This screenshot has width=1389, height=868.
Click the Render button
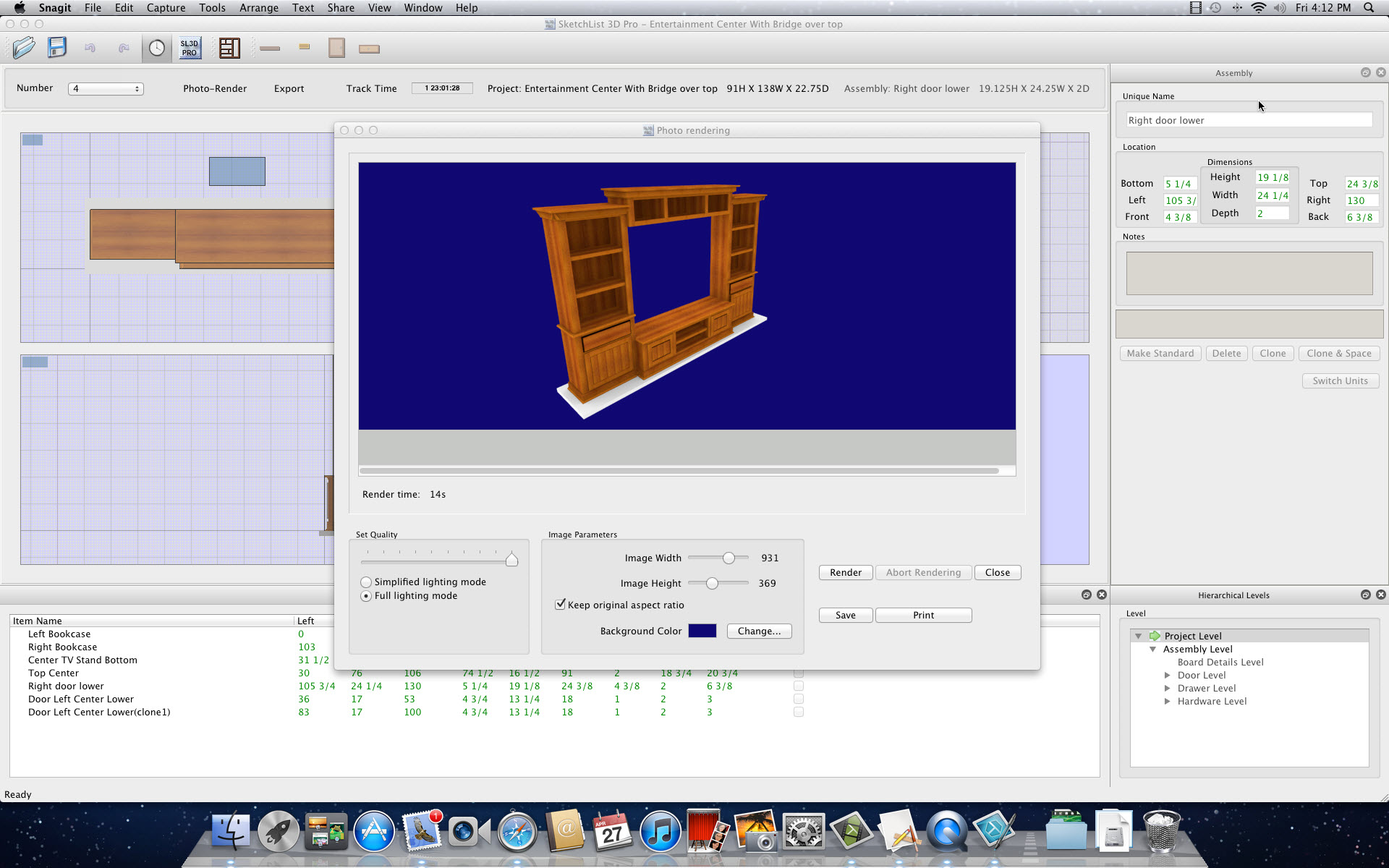846,572
